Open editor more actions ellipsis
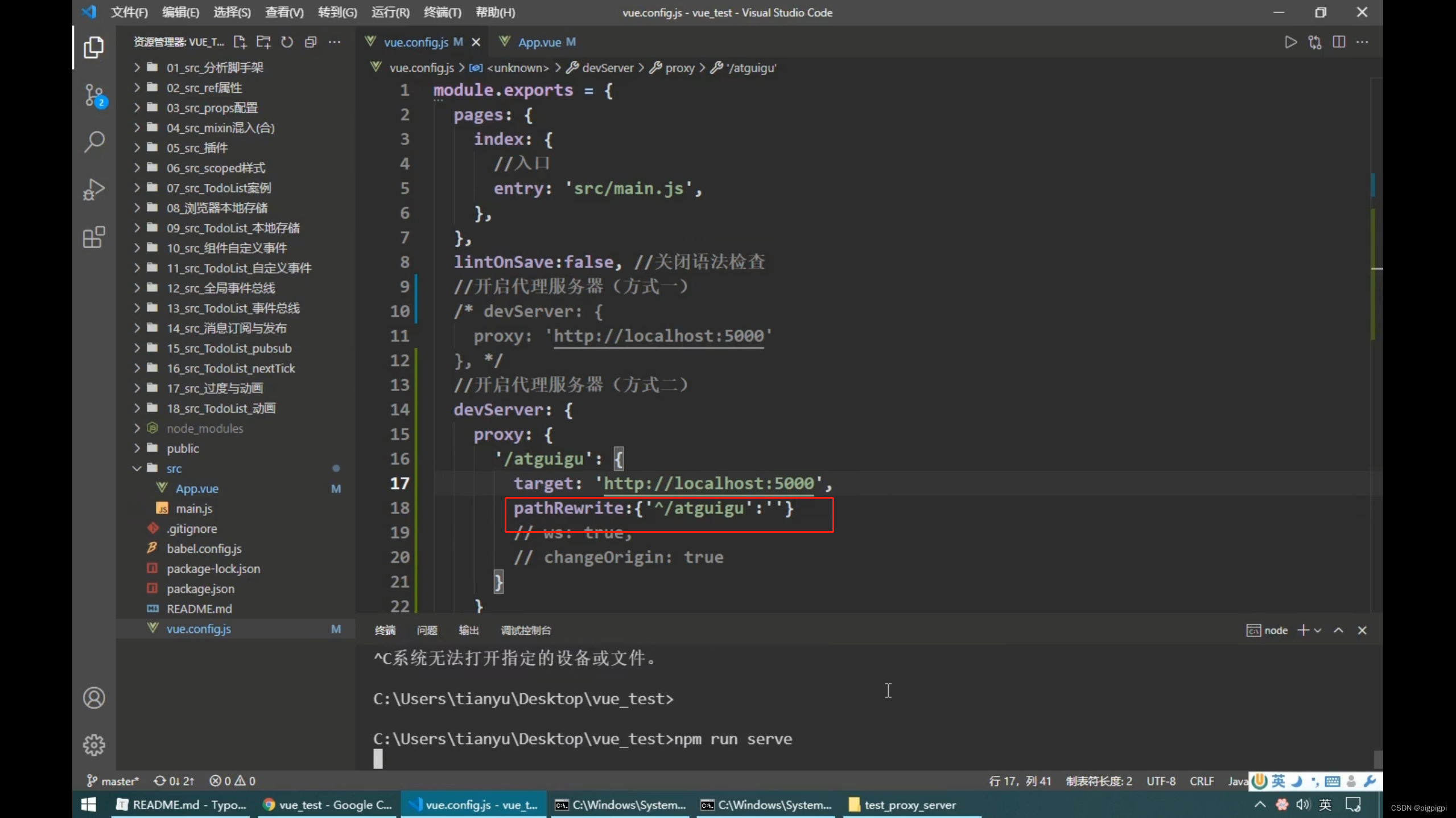The width and height of the screenshot is (1456, 818). (1362, 42)
